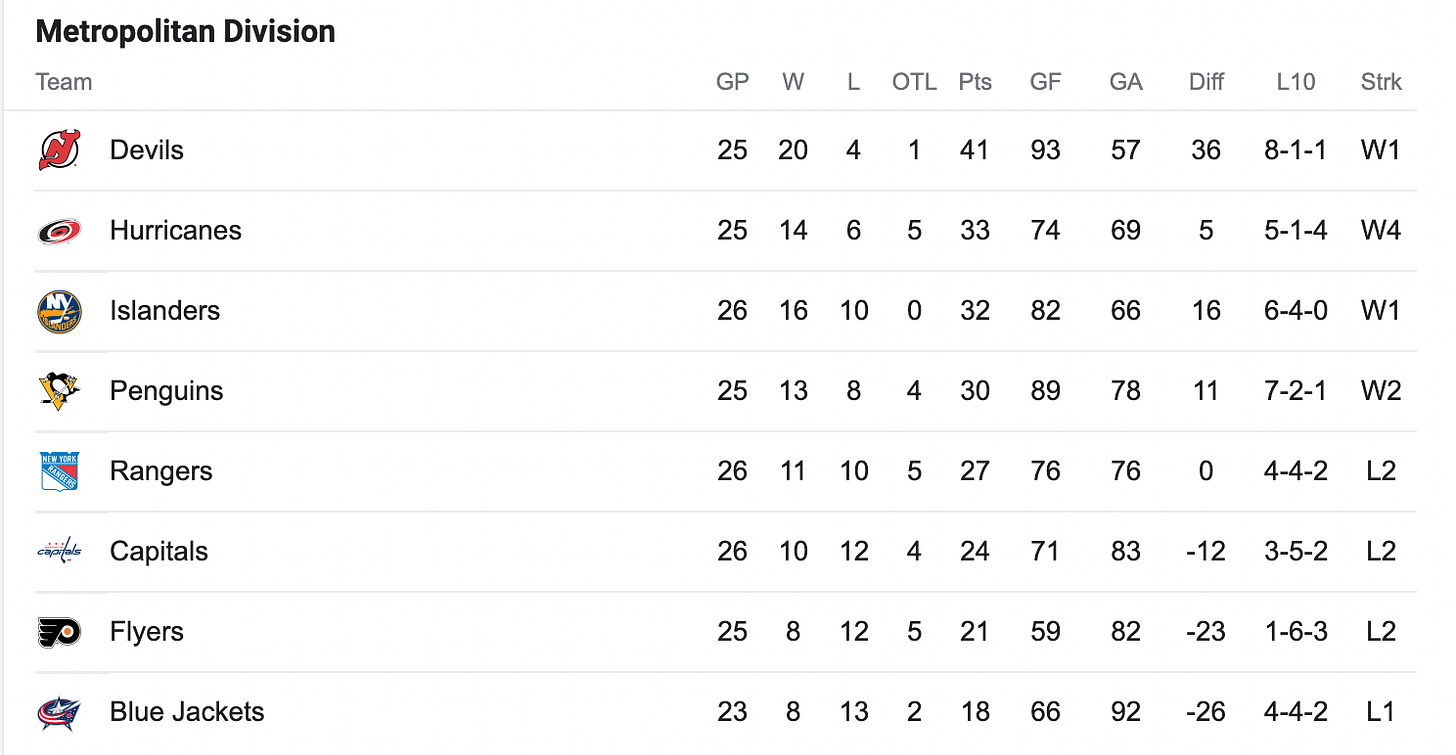Select the Islanders team name
1456x755 pixels.
(165, 311)
